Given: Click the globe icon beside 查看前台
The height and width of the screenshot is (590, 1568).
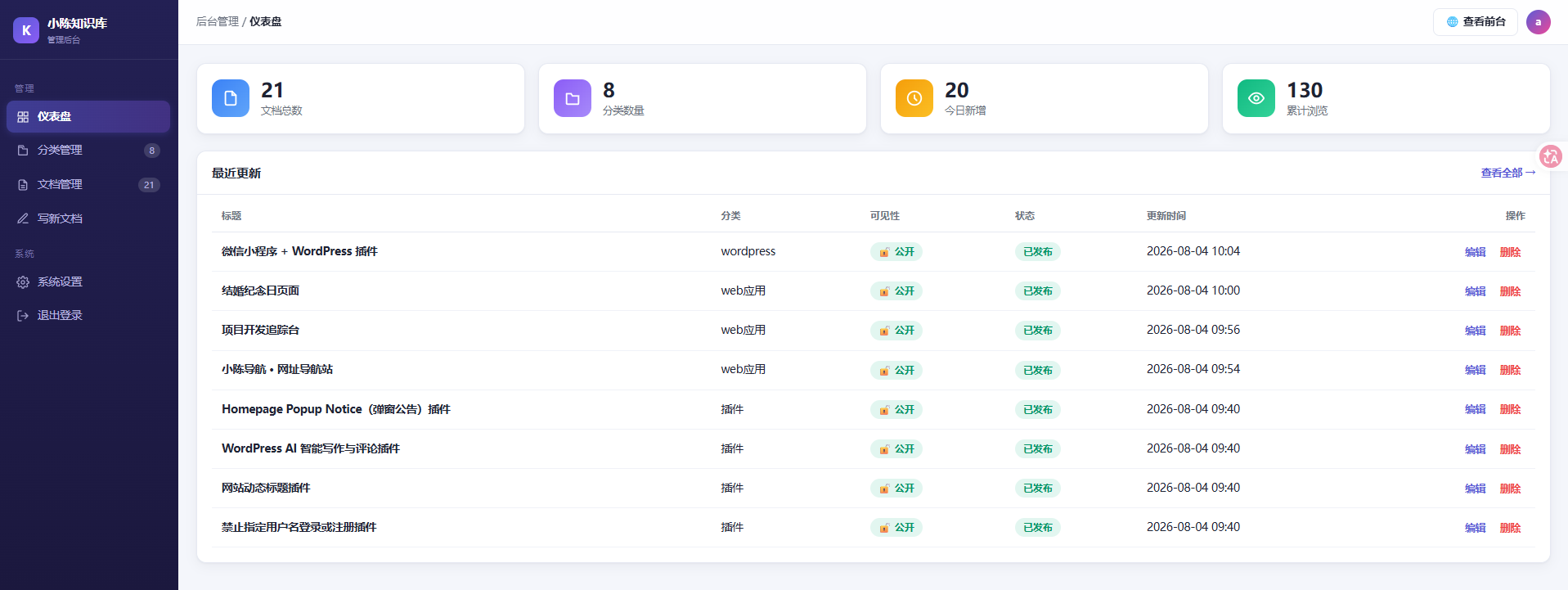Looking at the screenshot, I should [1453, 22].
